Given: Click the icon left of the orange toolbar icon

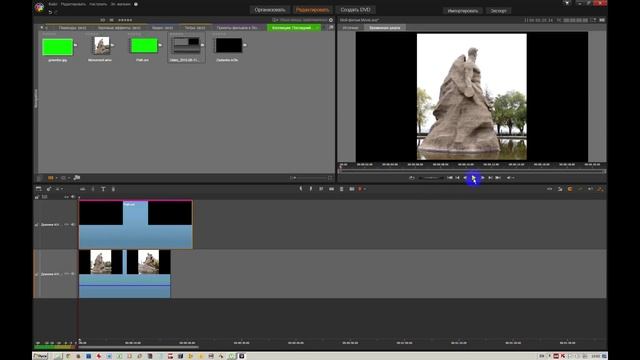Looking at the screenshot, I should pos(560,189).
